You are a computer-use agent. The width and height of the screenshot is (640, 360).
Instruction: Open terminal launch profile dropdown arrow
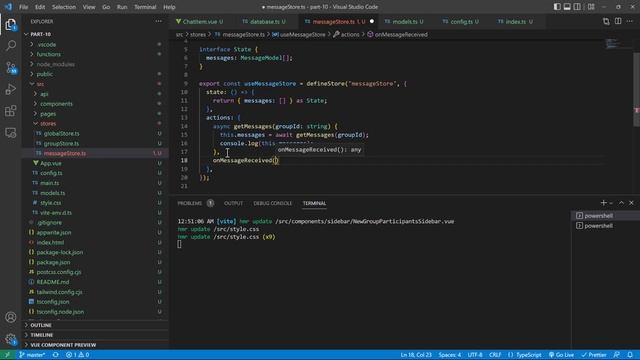point(611,203)
